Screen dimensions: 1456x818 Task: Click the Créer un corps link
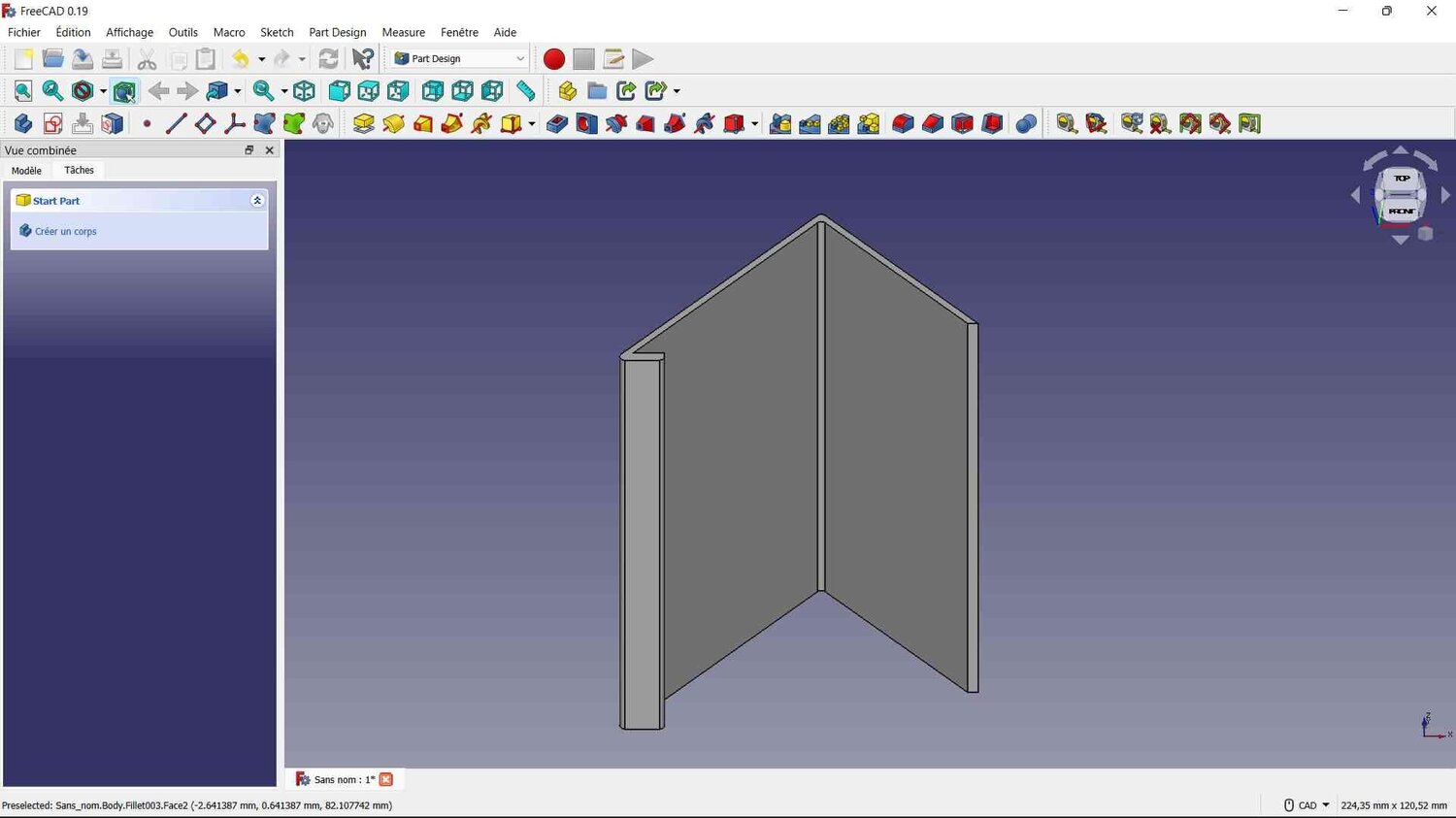(65, 231)
